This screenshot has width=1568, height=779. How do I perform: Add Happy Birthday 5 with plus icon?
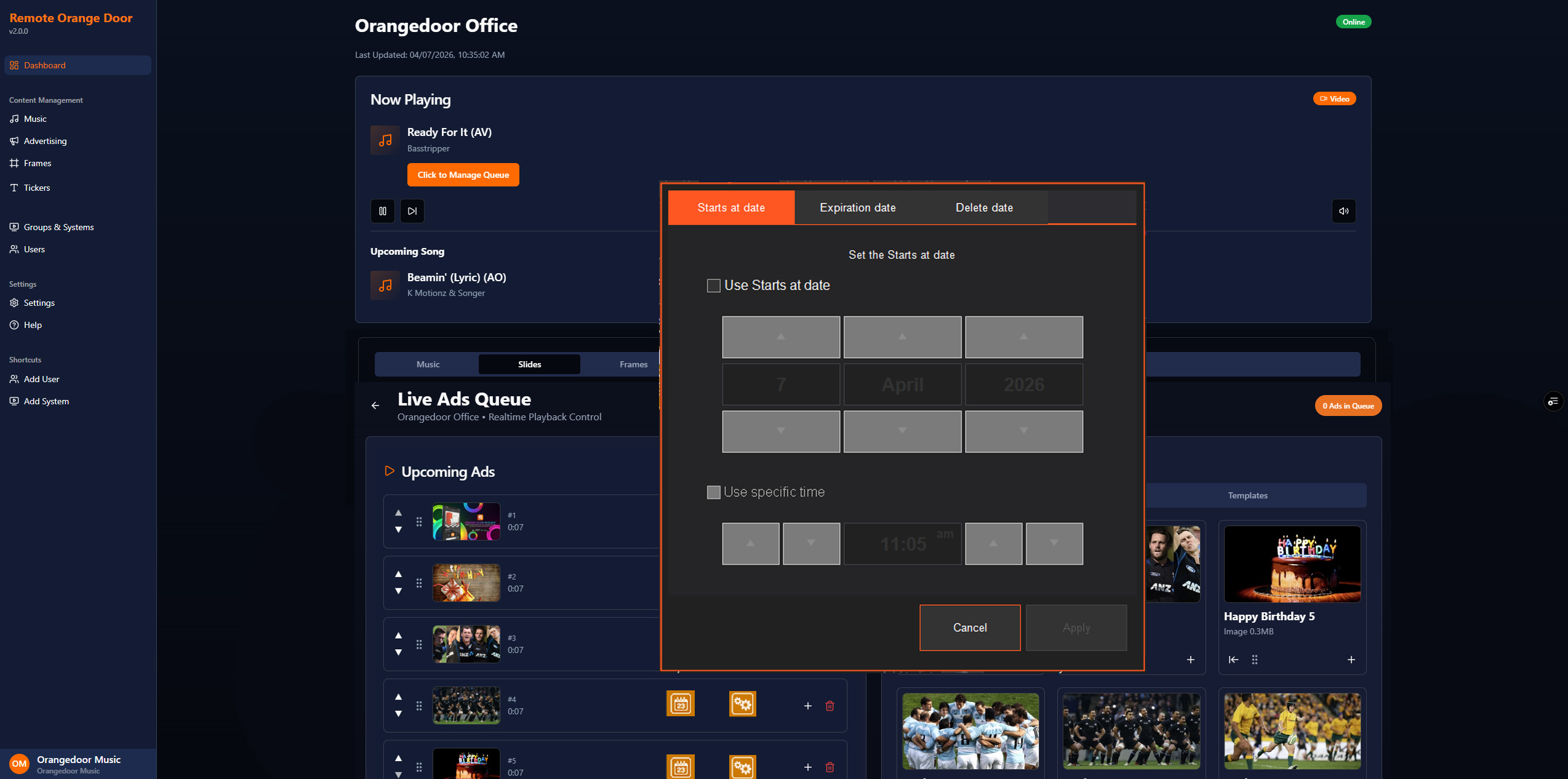1351,660
